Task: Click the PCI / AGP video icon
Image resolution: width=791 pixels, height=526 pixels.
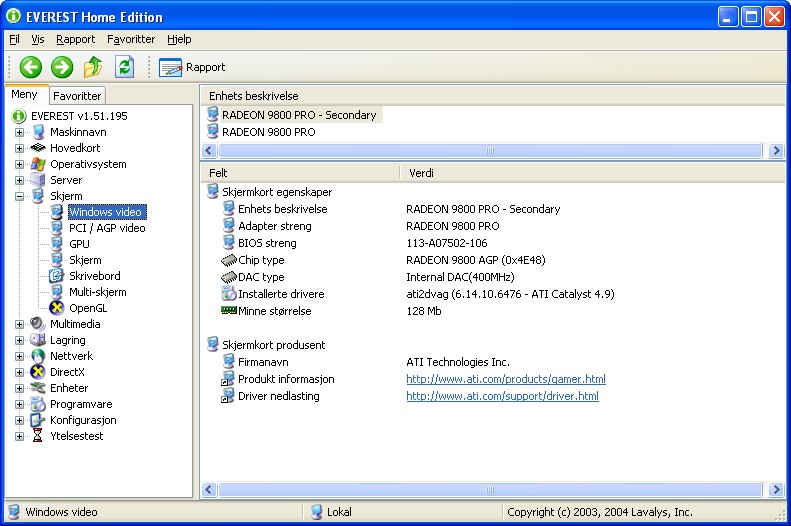Action: coord(56,228)
